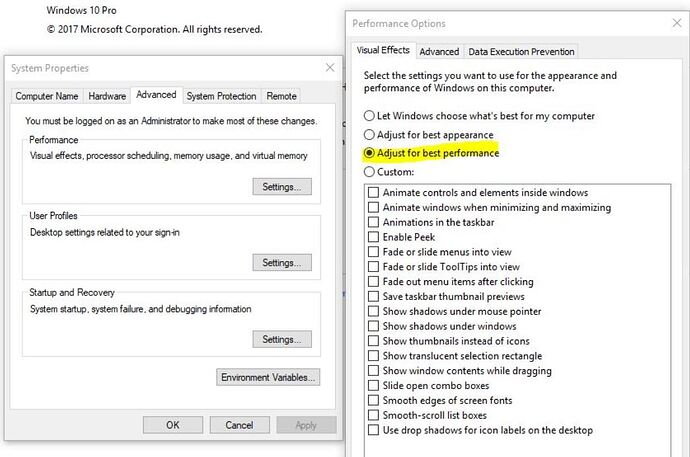Image resolution: width=690 pixels, height=457 pixels.
Task: Switch to the Hardware tab
Action: tap(107, 96)
